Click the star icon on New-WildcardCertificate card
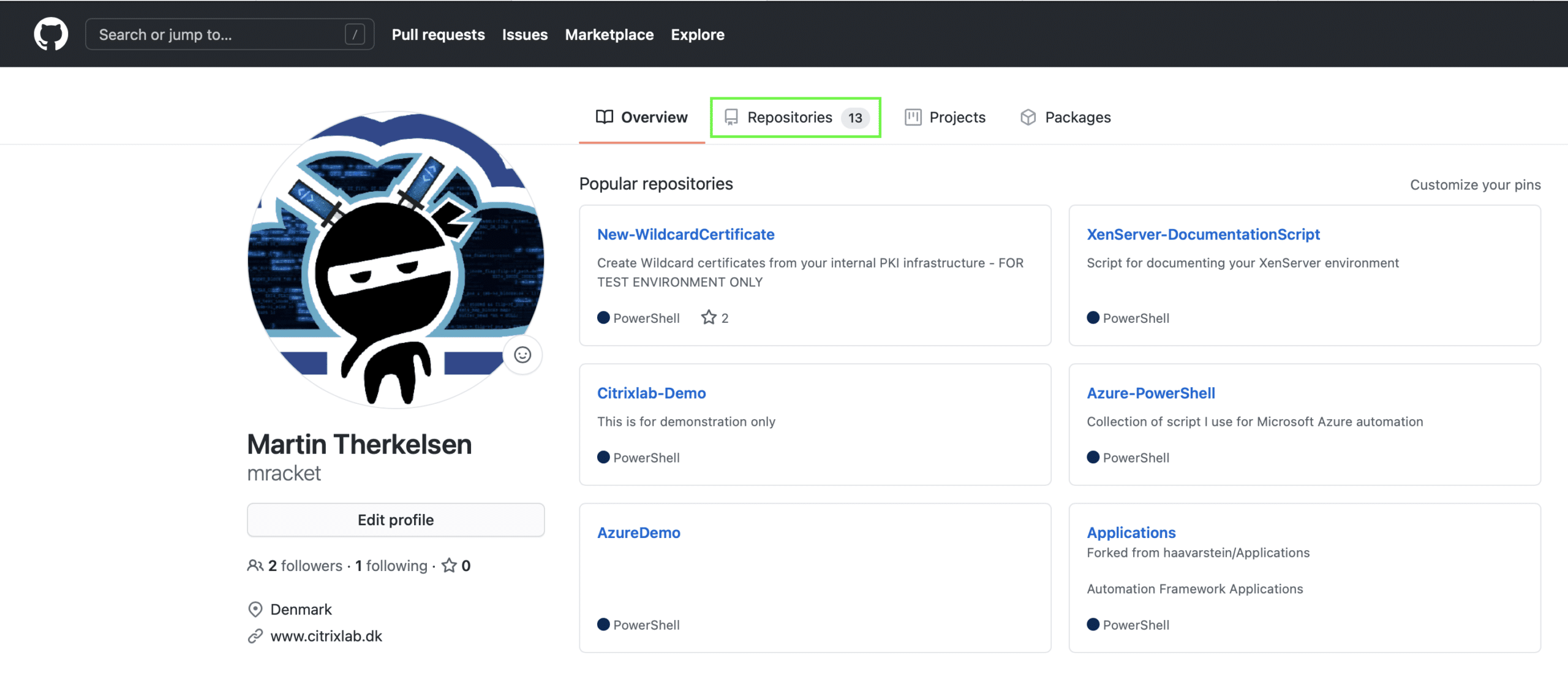The width and height of the screenshot is (1568, 685). pyautogui.click(x=709, y=317)
